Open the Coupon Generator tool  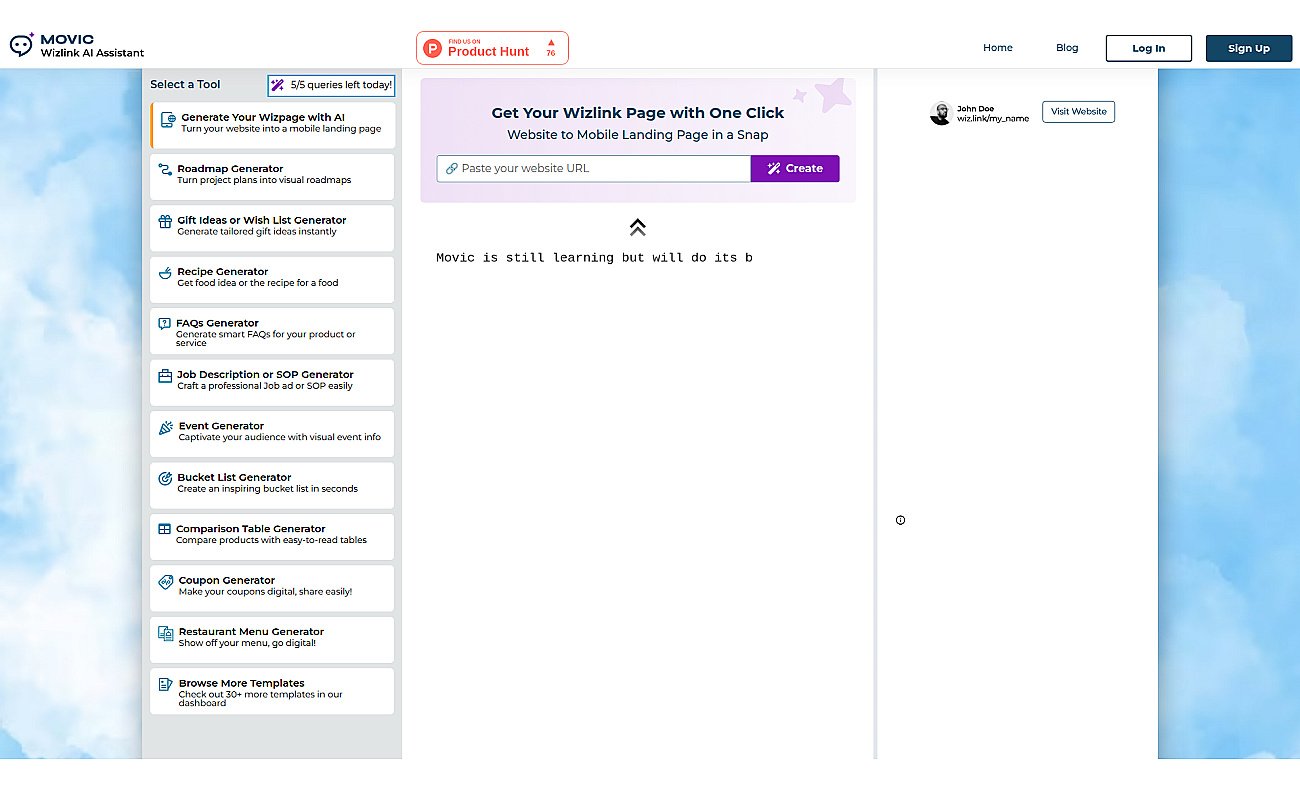[272, 589]
